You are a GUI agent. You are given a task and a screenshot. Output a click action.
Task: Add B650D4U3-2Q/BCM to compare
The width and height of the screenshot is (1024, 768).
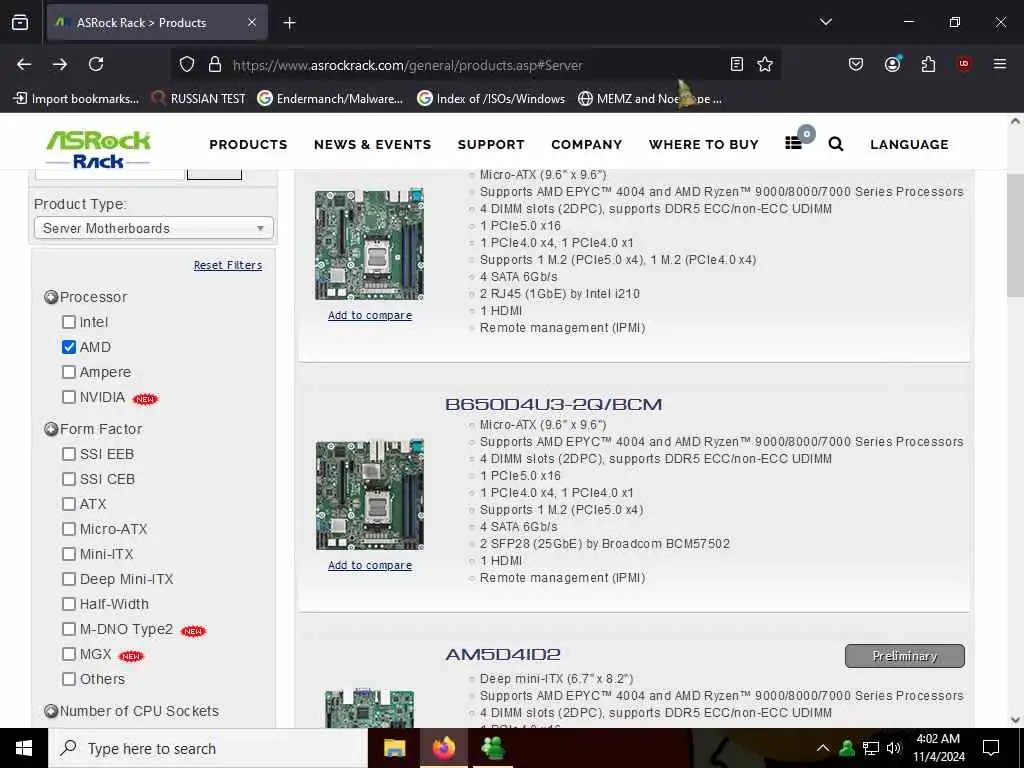point(370,565)
